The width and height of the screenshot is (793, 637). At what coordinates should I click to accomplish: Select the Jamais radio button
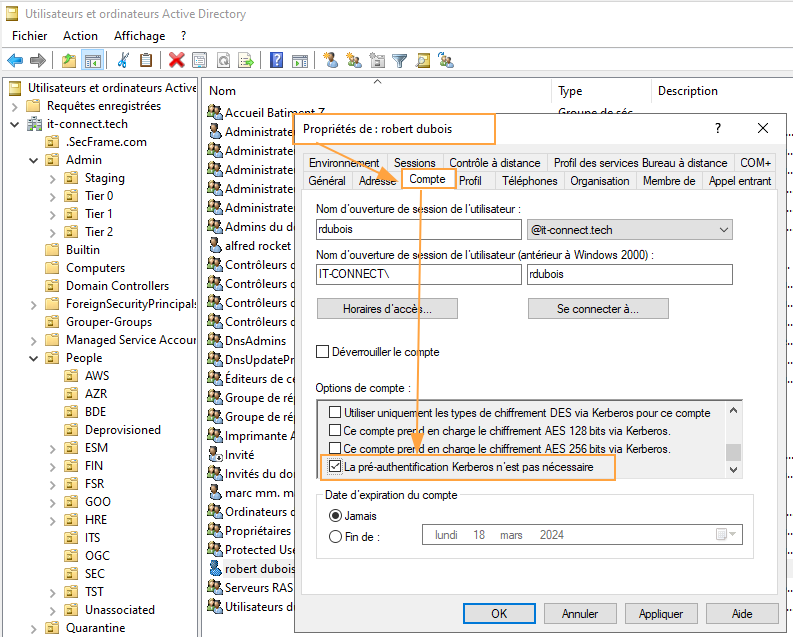(335, 516)
